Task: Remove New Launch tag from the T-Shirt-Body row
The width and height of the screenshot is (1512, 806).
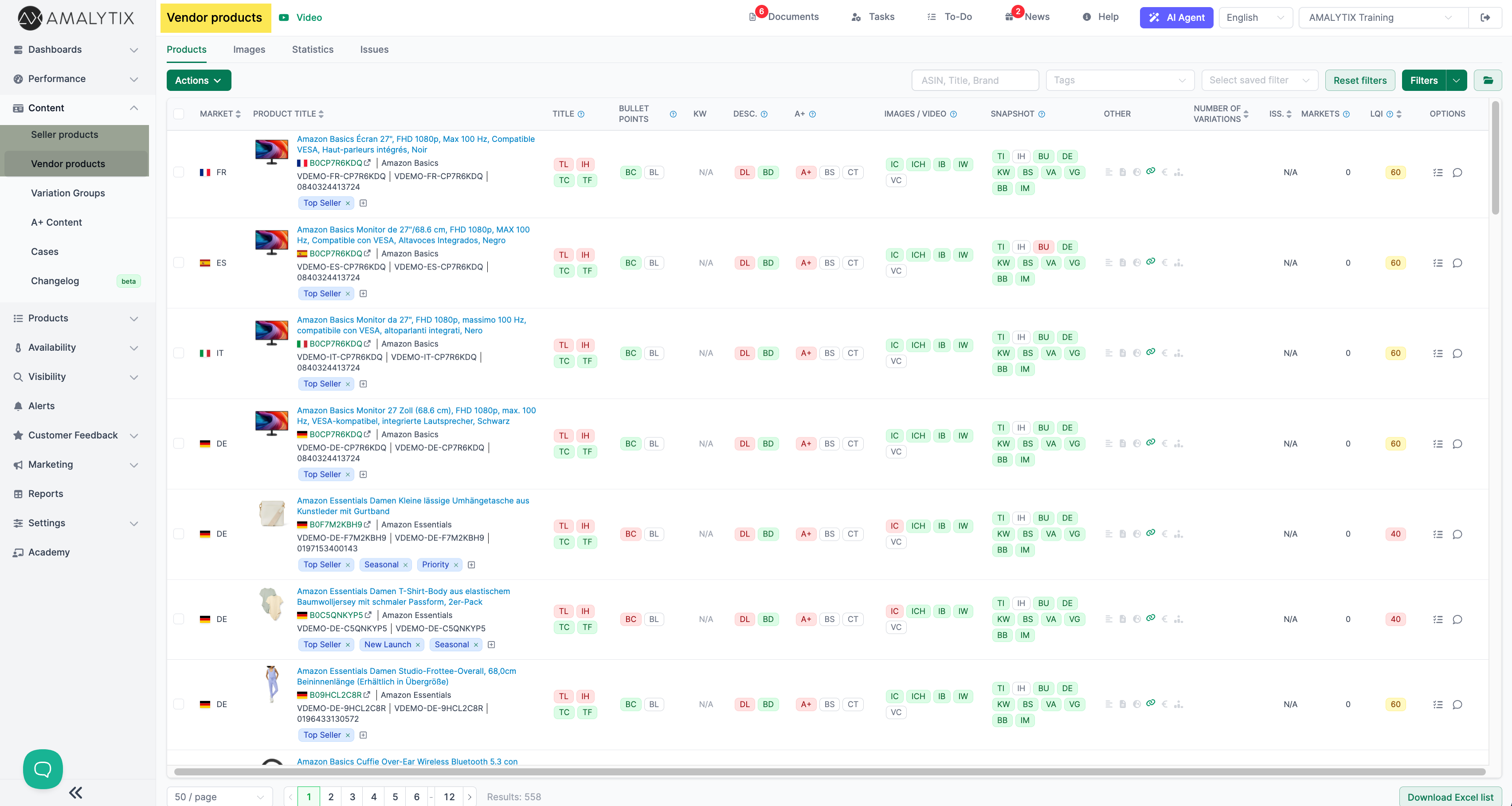Action: pyautogui.click(x=418, y=645)
